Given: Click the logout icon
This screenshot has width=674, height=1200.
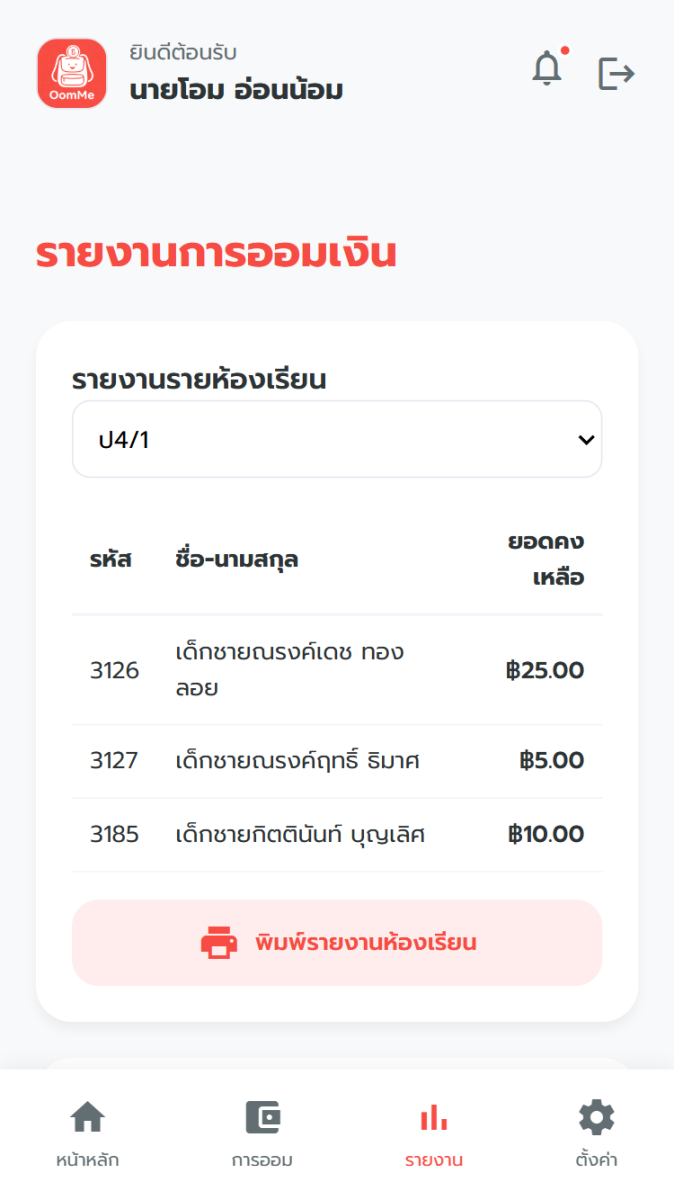Looking at the screenshot, I should pos(616,73).
